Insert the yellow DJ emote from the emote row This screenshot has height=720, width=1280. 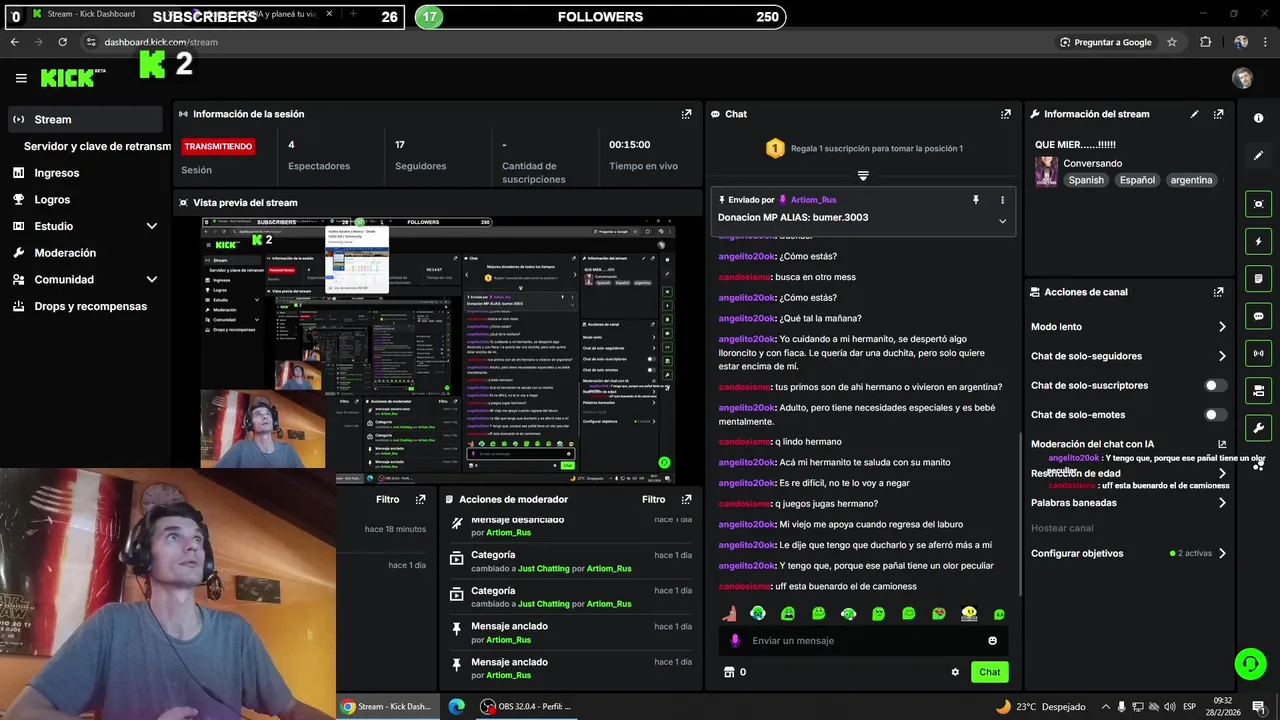968,614
